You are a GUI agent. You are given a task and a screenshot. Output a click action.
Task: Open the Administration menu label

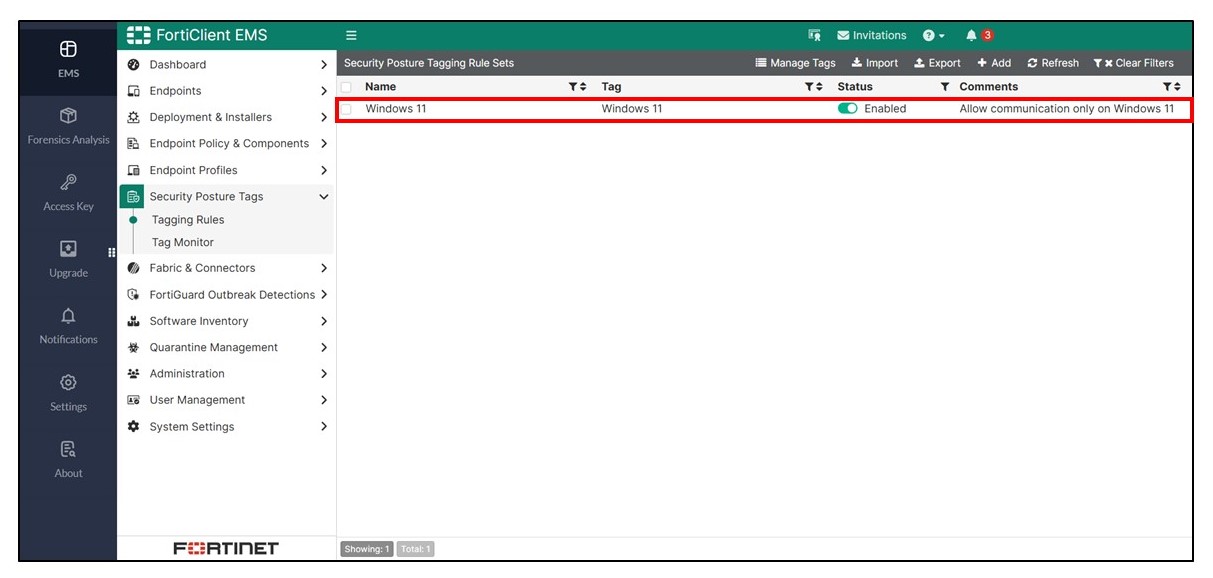click(x=187, y=374)
